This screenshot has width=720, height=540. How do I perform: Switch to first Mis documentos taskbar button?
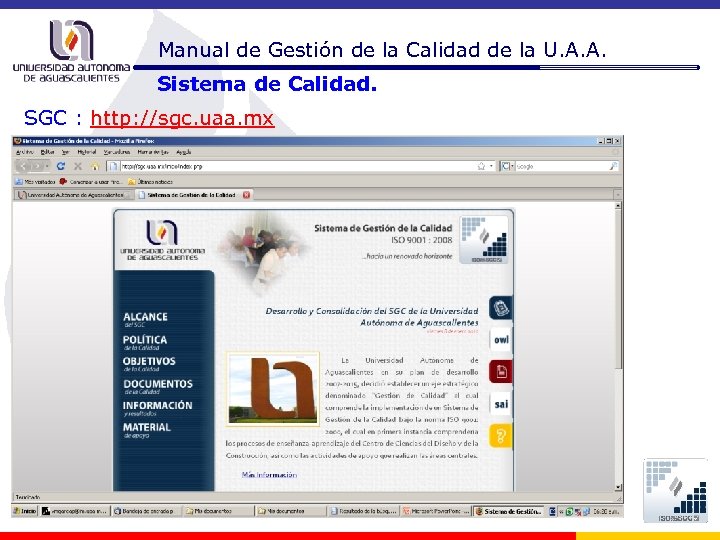217,511
